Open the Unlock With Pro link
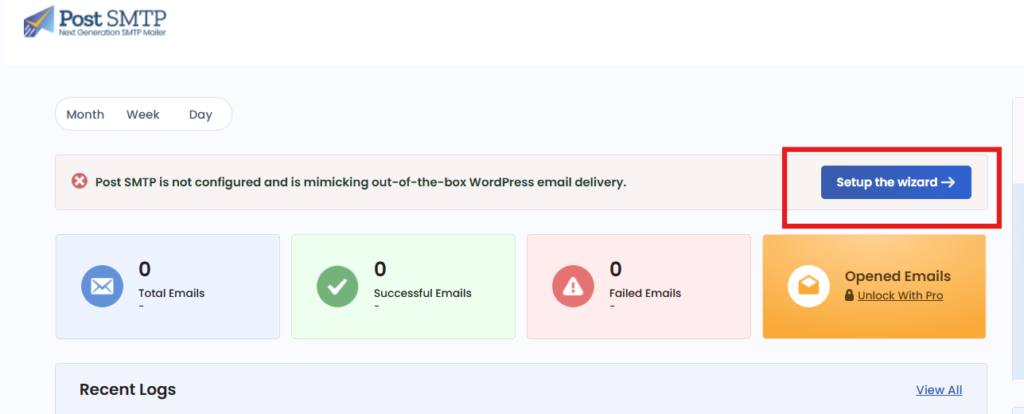This screenshot has height=414, width=1024. tap(900, 296)
